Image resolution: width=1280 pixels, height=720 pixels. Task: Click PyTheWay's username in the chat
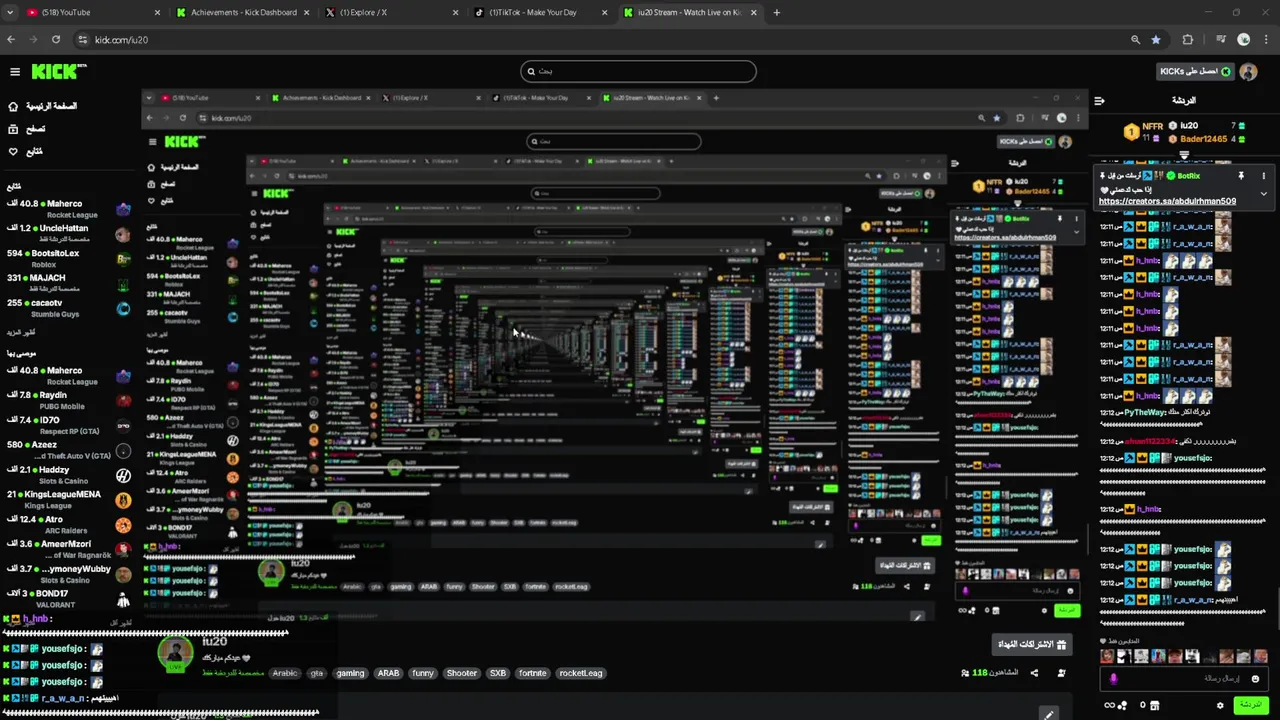[1144, 412]
